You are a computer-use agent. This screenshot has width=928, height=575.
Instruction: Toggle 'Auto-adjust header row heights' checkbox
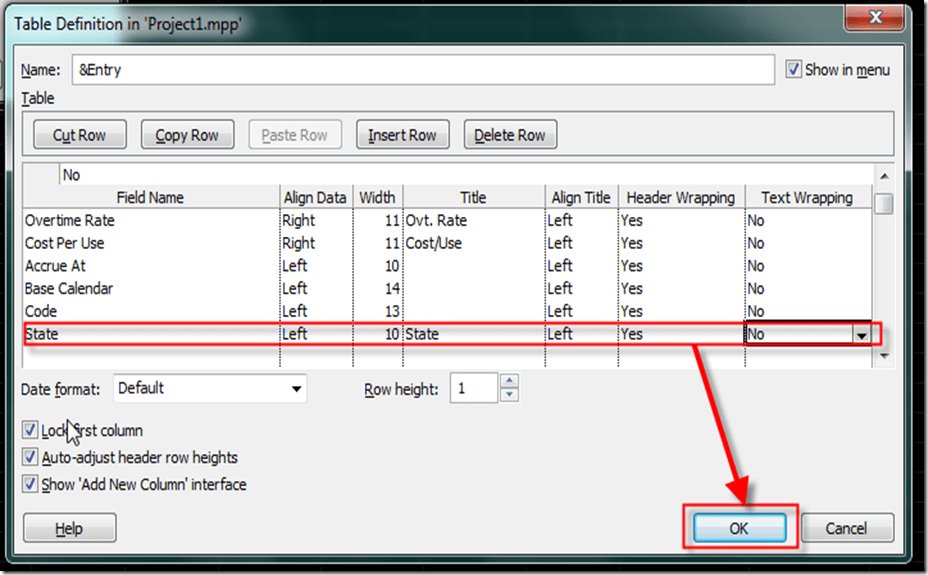coord(30,457)
